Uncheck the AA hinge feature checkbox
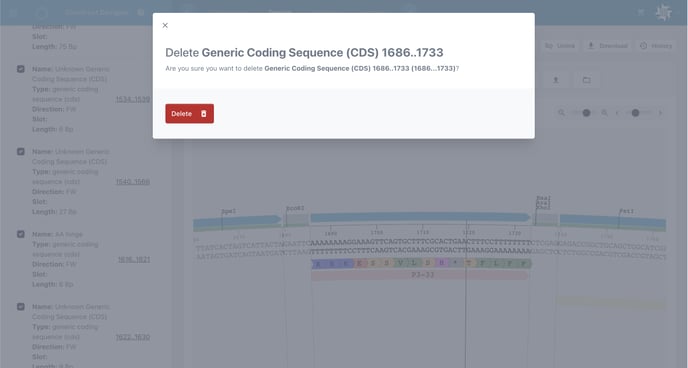Image resolution: width=688 pixels, height=368 pixels. pos(21,234)
